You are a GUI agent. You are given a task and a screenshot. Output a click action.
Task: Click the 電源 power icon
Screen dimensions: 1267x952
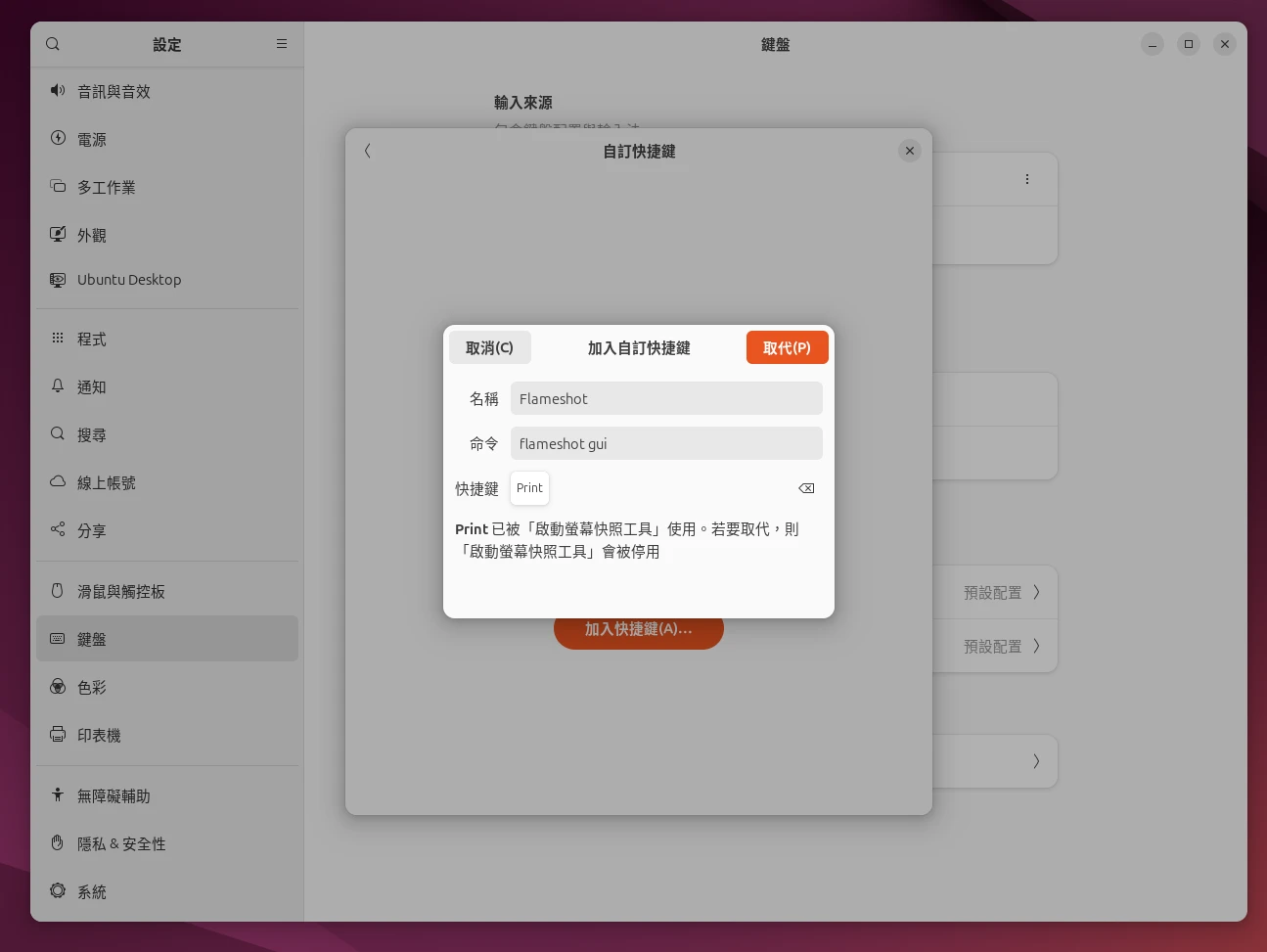[x=58, y=139]
